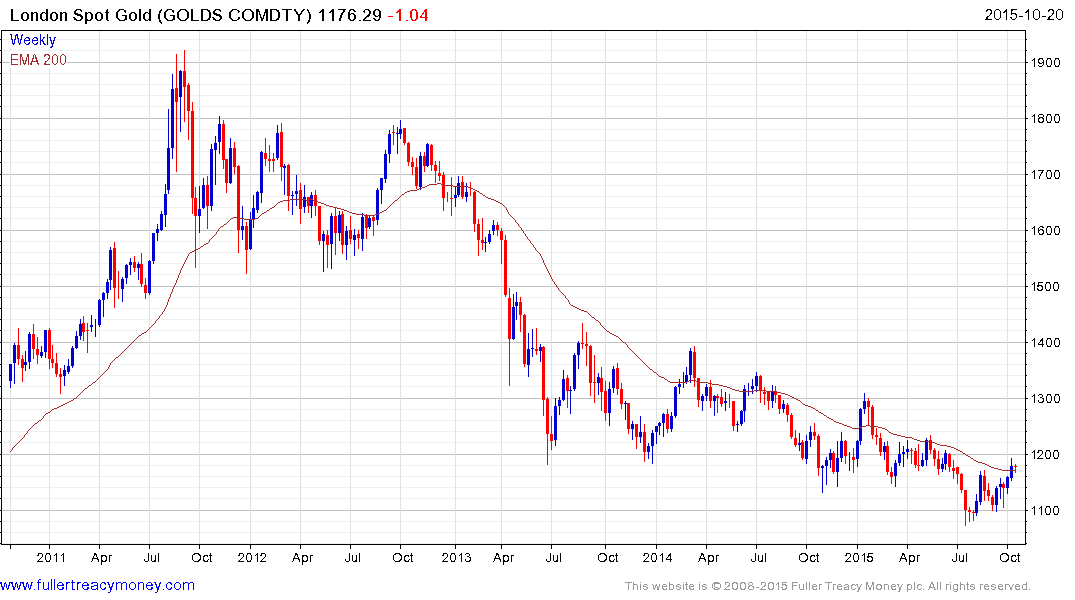Click the 'Weekly' interval label
1075x600 pixels.
(33, 40)
